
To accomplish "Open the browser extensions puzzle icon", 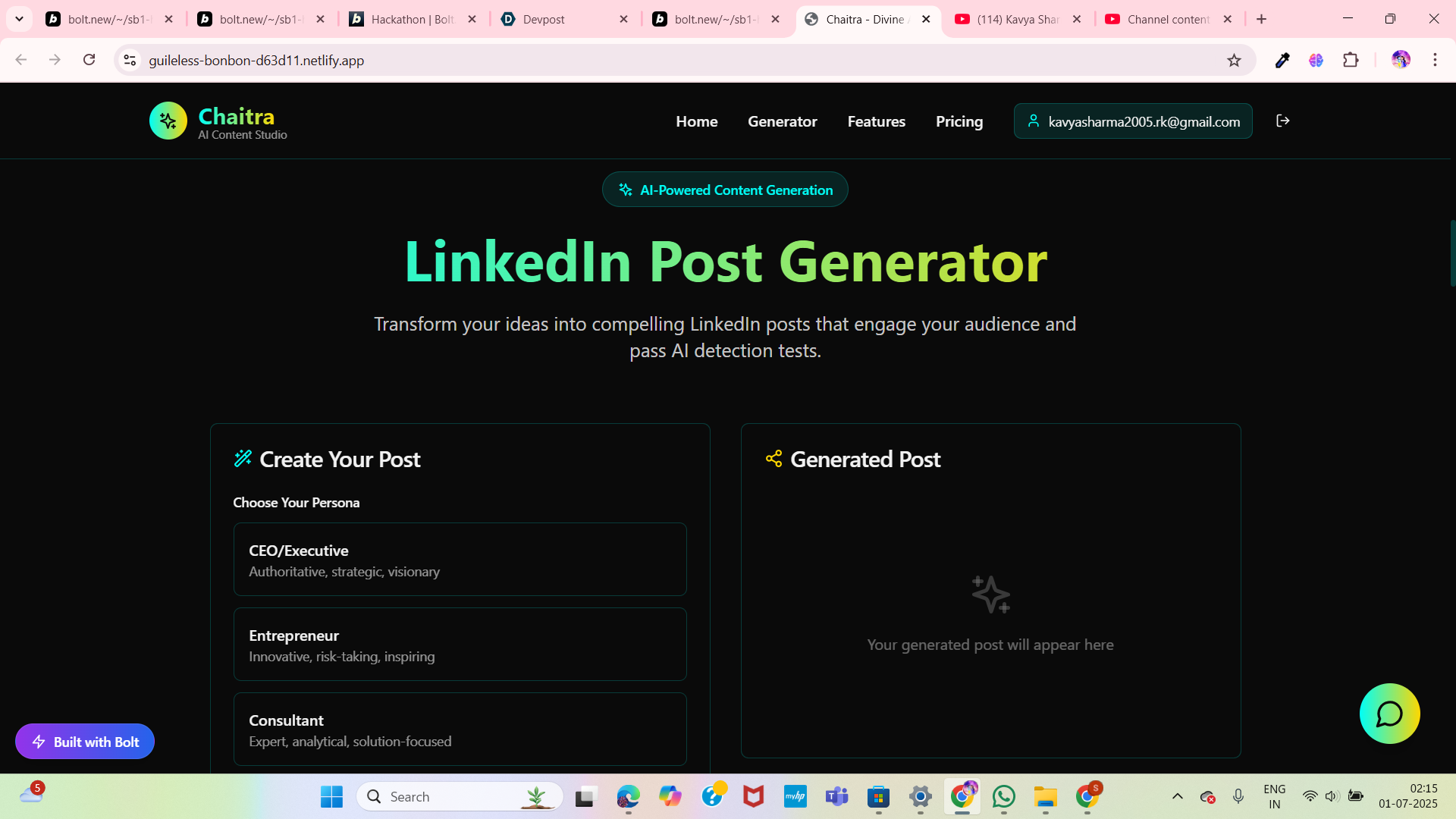I will click(x=1351, y=60).
